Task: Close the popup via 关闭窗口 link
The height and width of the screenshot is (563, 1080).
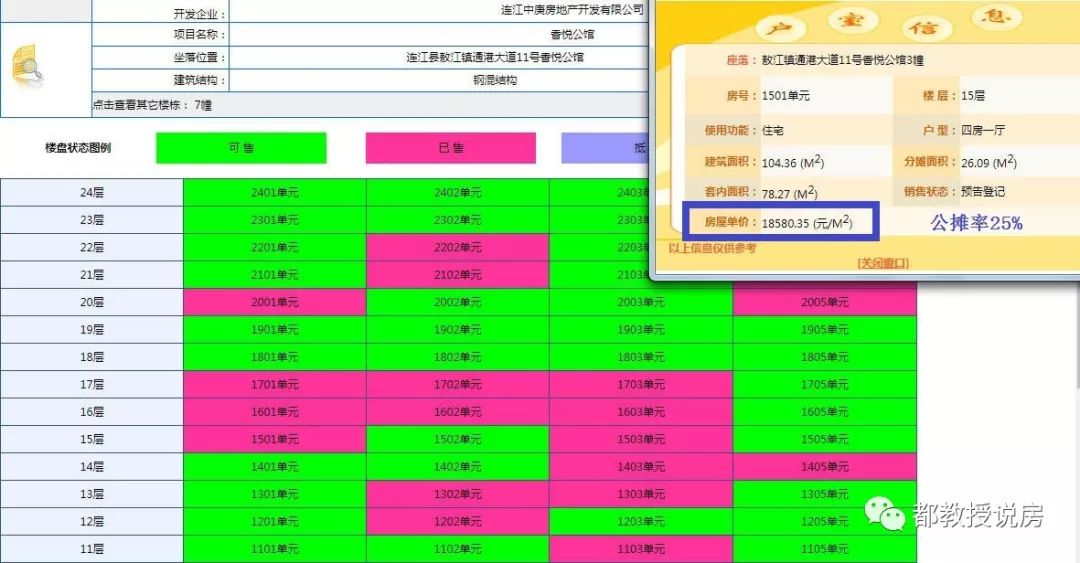Action: click(x=883, y=263)
